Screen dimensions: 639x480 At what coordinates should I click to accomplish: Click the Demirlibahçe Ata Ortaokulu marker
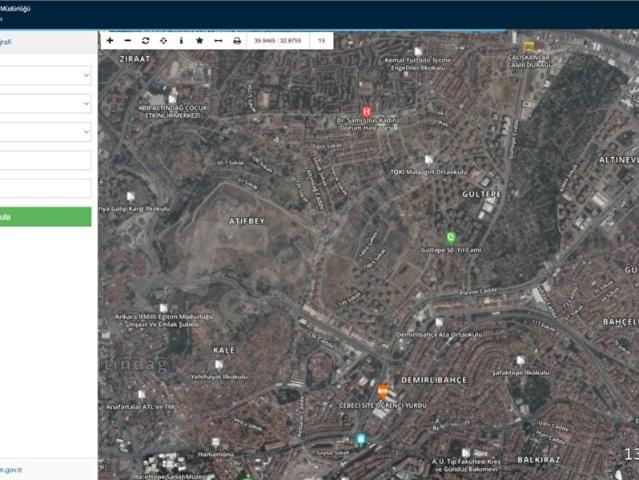[439, 323]
